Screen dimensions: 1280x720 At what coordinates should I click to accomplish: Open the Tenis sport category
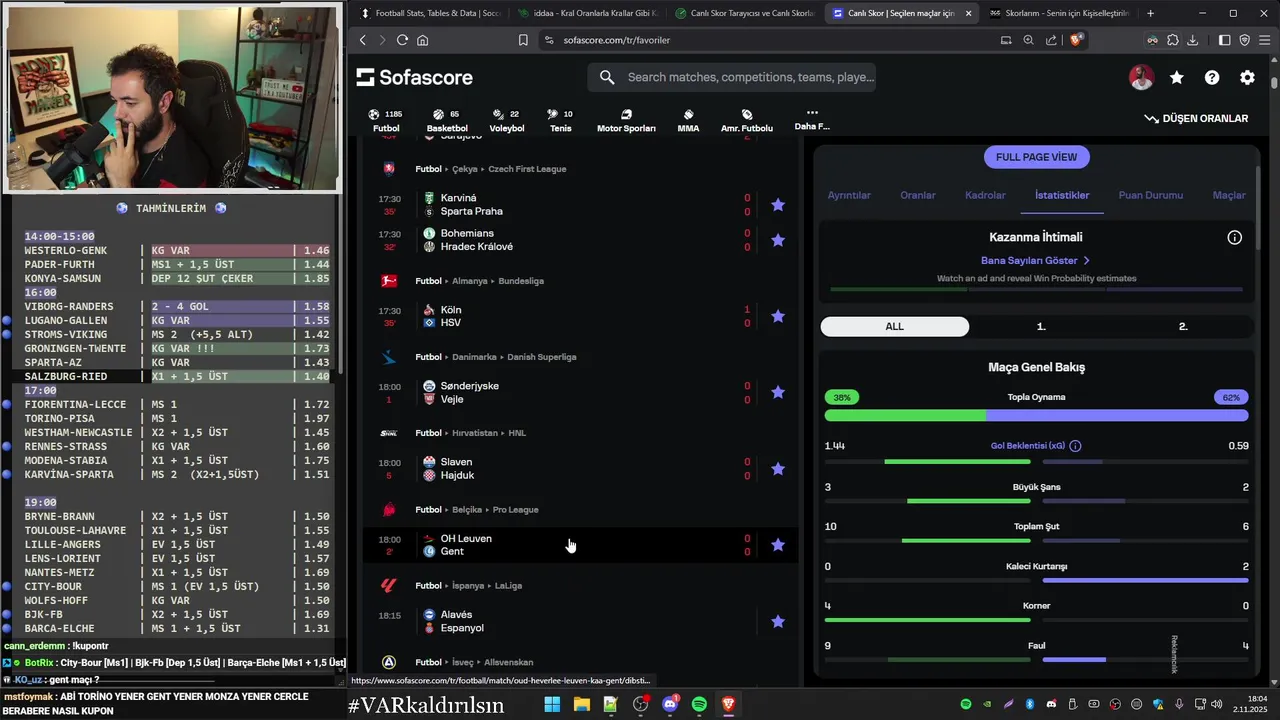[560, 121]
